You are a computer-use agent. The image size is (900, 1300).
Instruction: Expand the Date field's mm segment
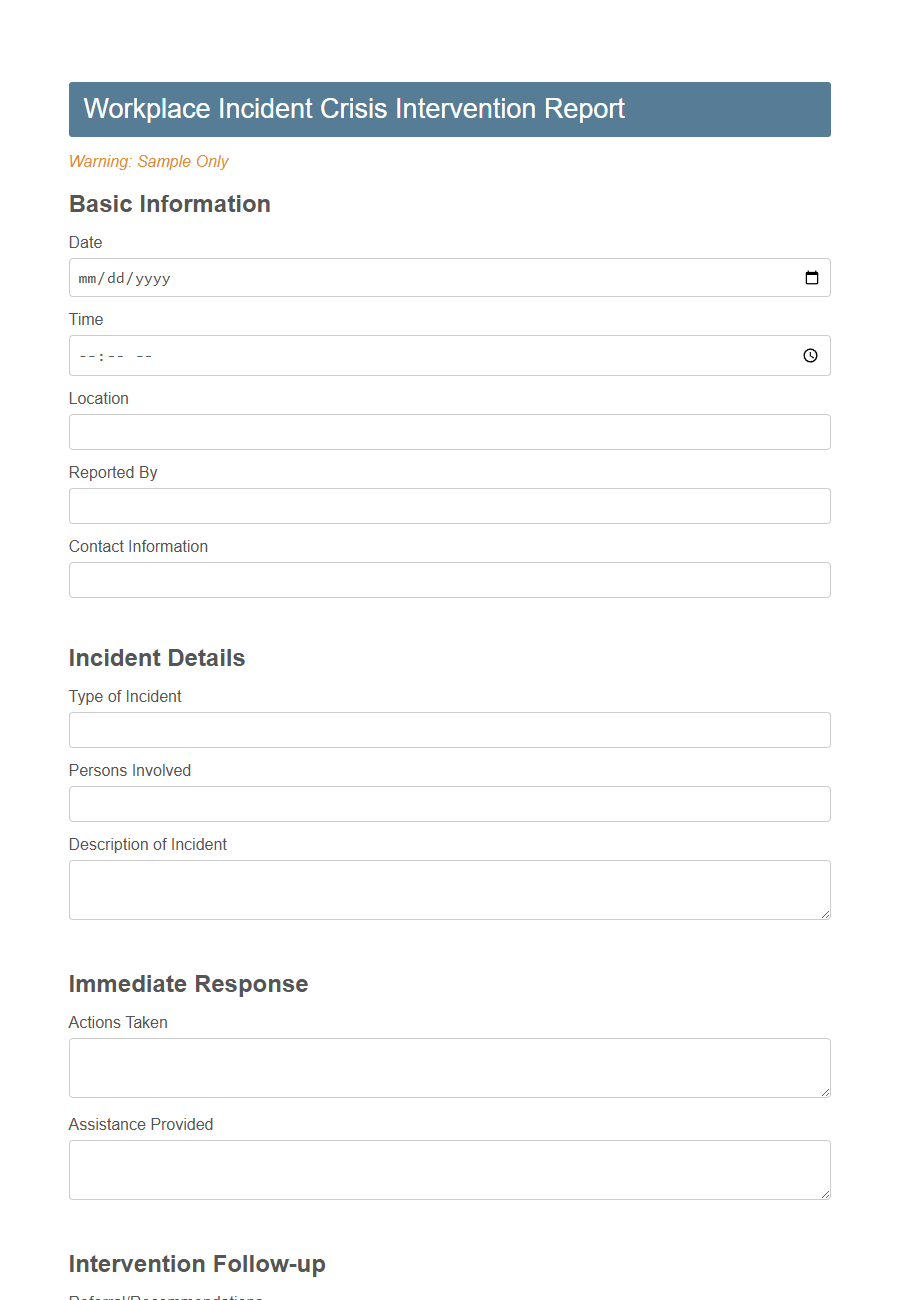[88, 278]
